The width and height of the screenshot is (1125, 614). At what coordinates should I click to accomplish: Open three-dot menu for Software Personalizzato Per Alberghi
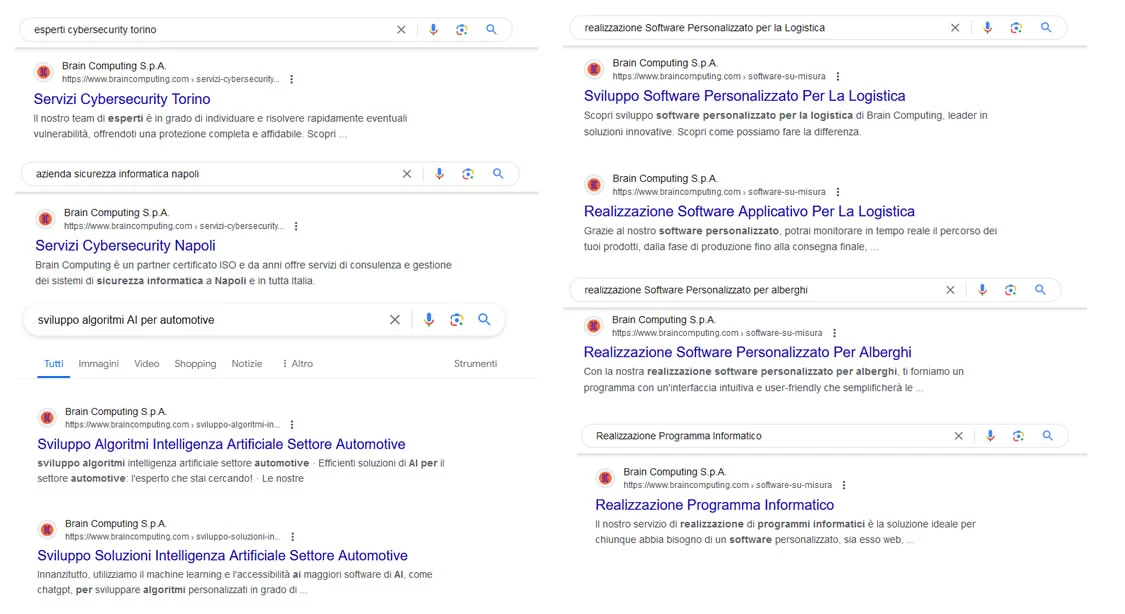[834, 334]
